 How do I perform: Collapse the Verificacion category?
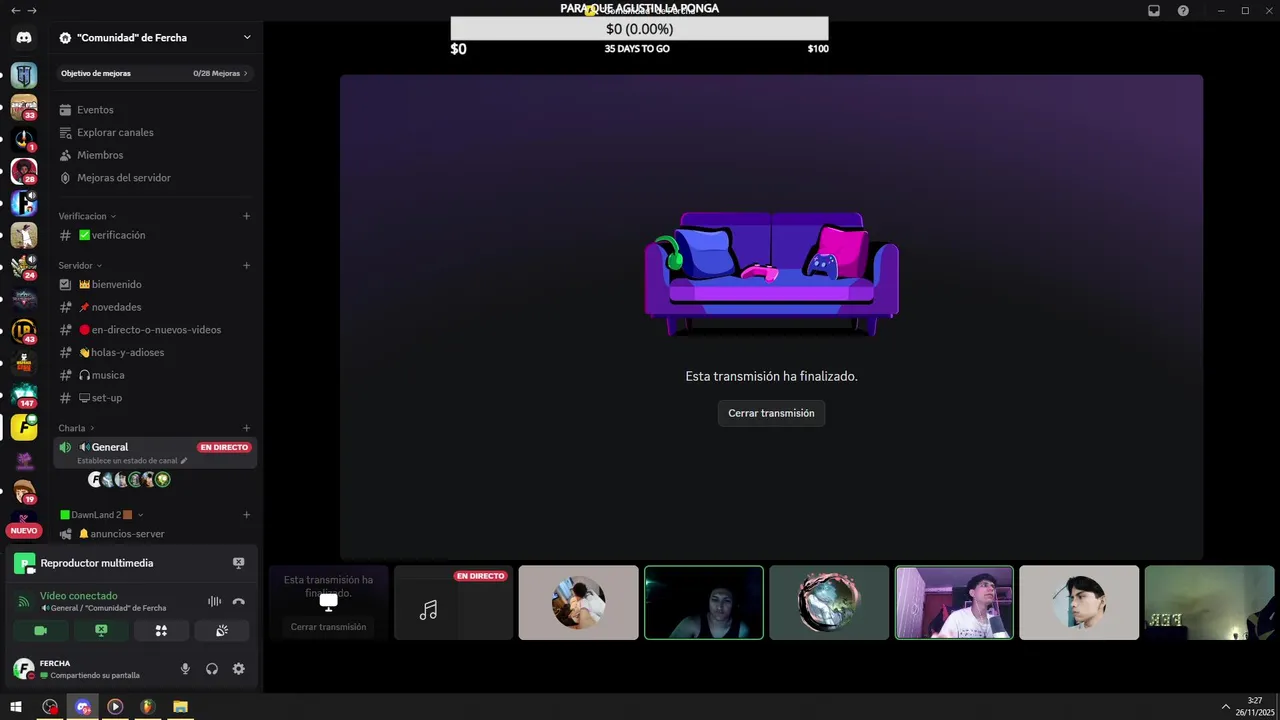[x=87, y=216]
